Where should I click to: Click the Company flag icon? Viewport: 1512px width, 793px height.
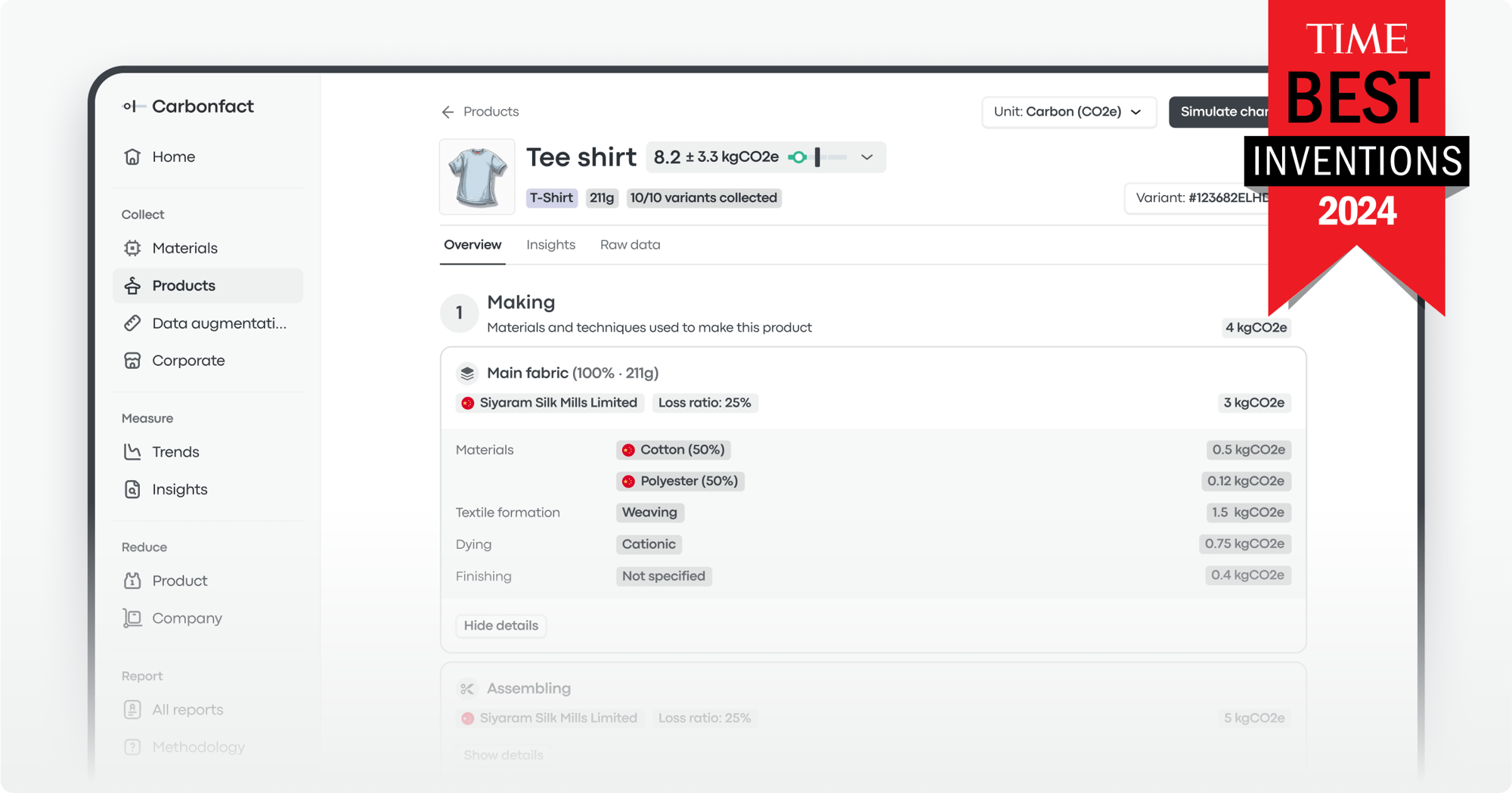tap(132, 618)
